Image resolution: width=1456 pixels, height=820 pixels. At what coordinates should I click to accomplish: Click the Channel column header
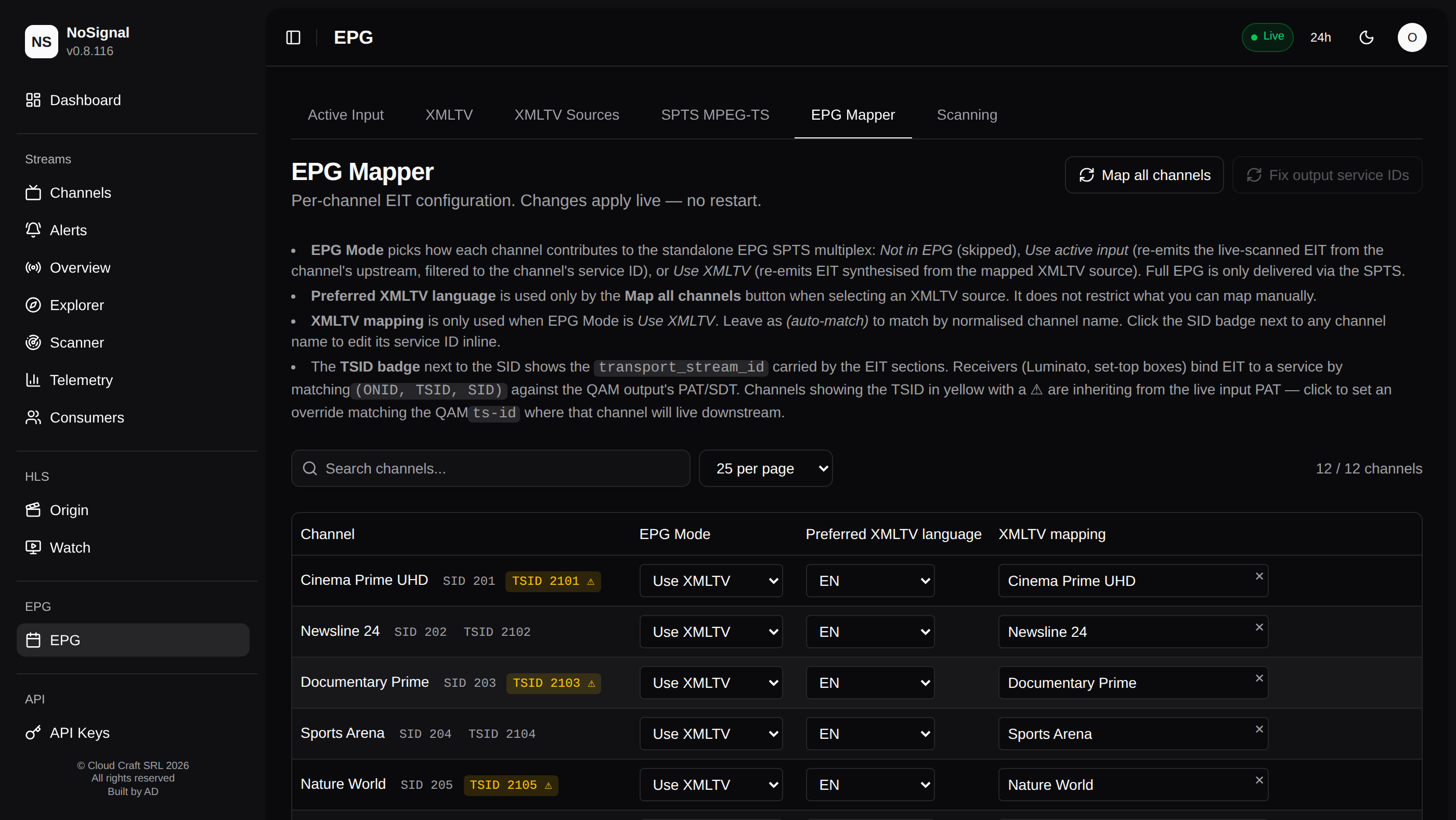click(x=327, y=534)
